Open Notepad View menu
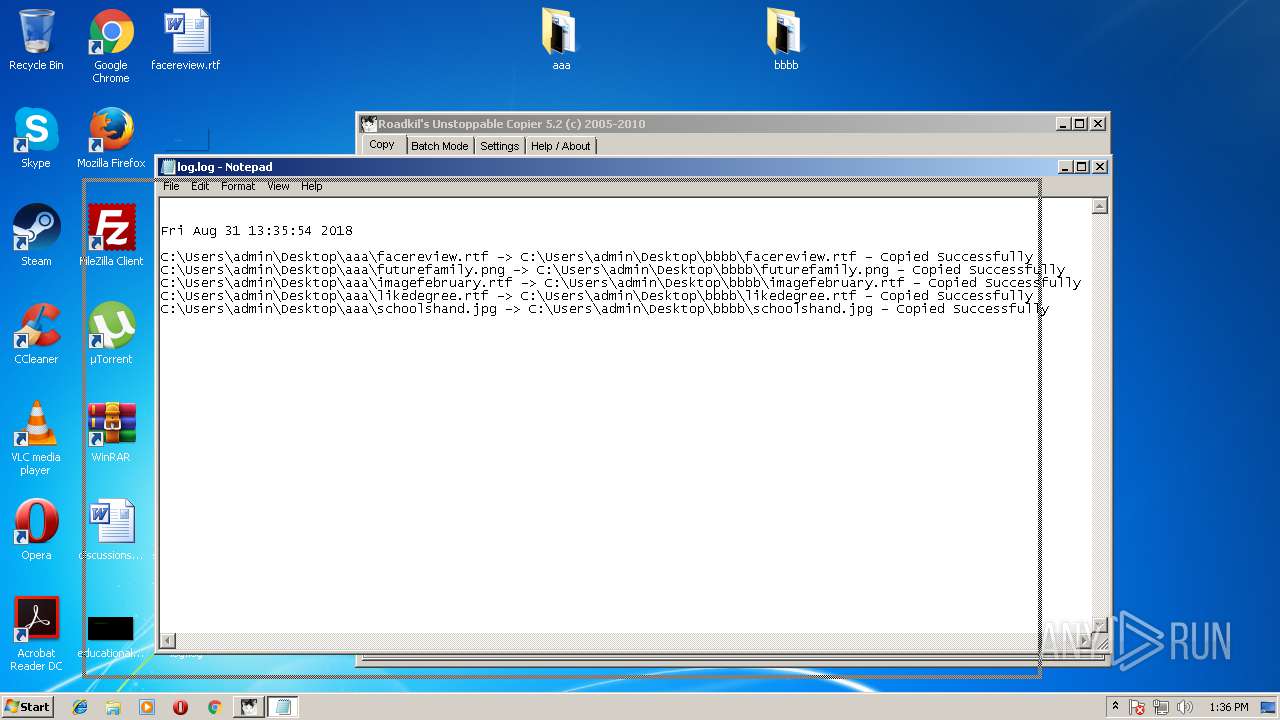 (278, 186)
